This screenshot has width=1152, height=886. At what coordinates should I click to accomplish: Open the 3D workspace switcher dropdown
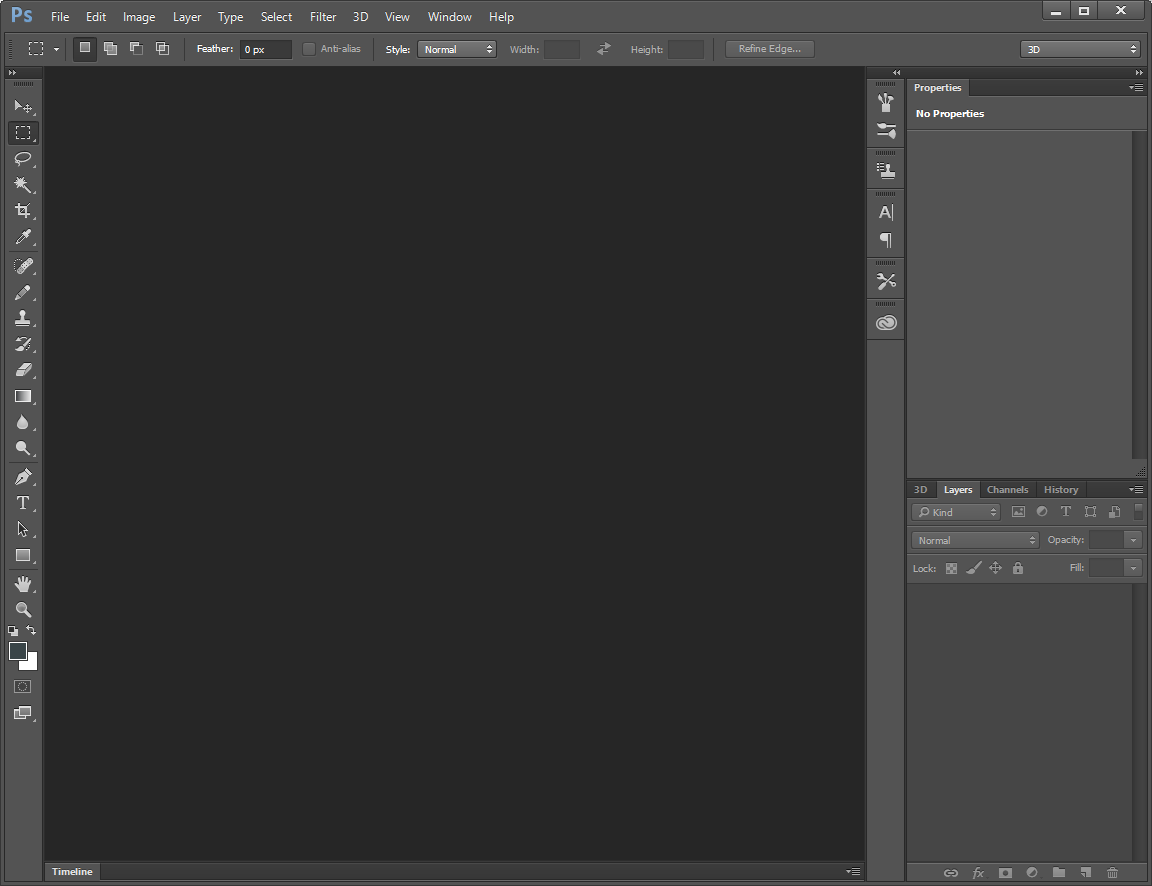click(x=1080, y=49)
